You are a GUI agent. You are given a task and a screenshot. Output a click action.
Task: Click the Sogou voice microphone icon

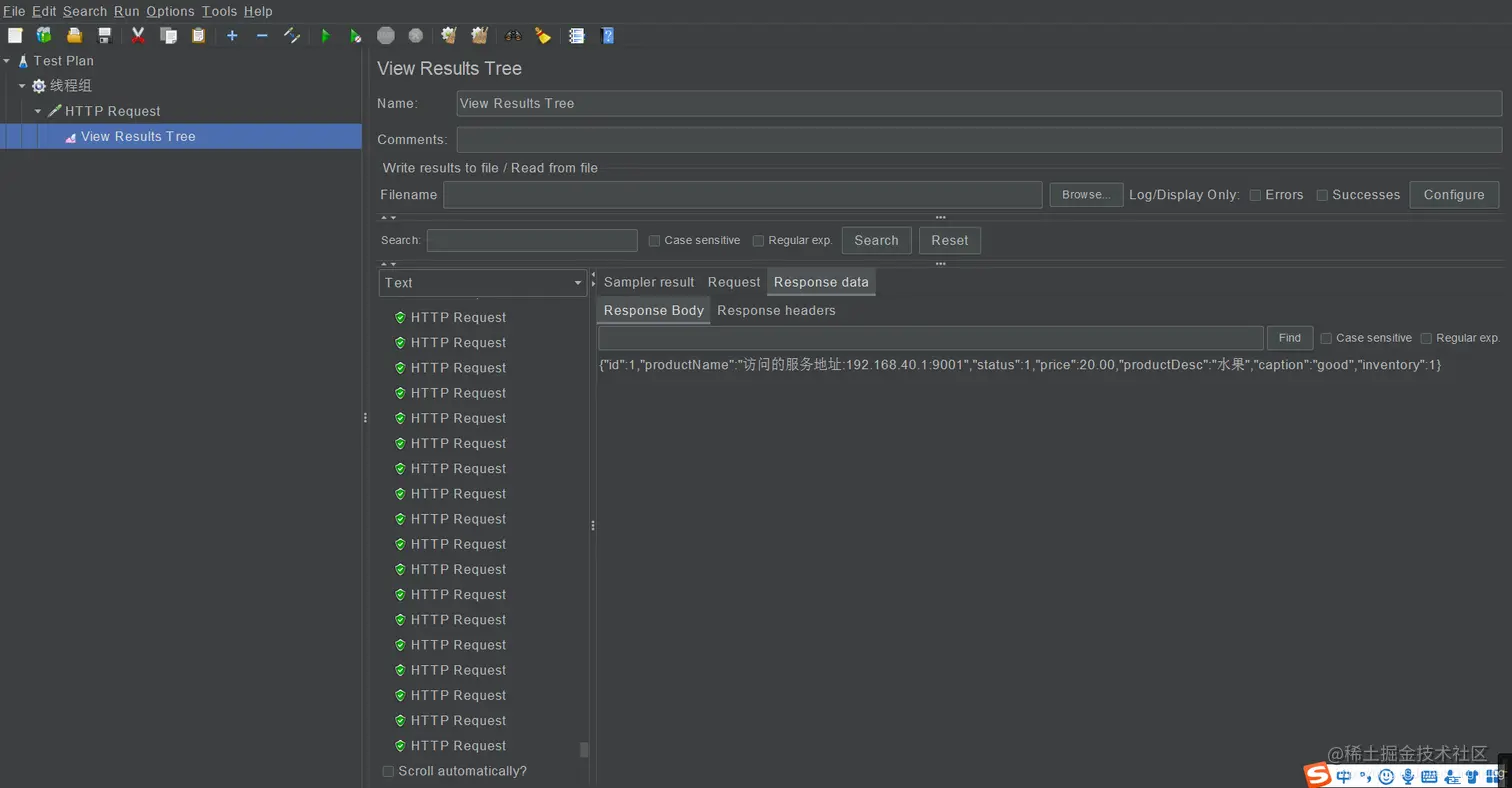click(x=1408, y=776)
